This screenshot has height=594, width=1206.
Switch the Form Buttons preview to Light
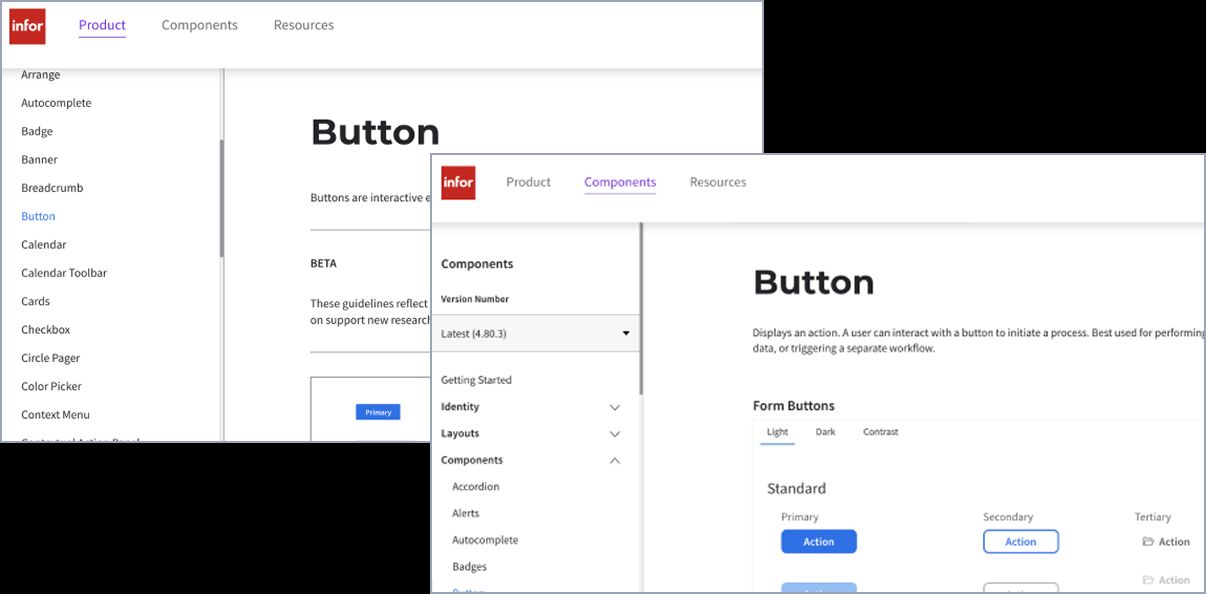click(x=777, y=432)
